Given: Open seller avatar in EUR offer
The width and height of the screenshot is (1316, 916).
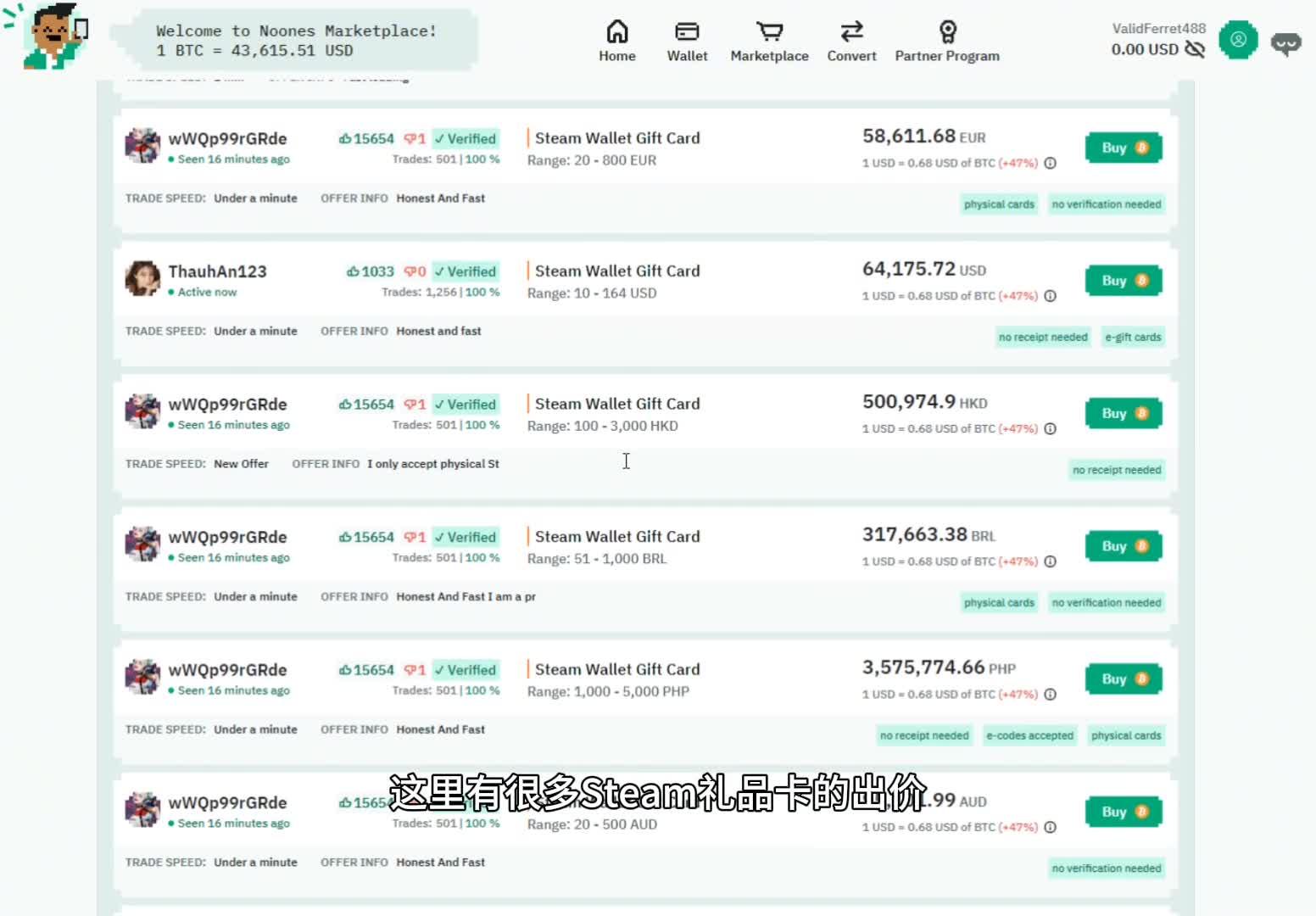Looking at the screenshot, I should click(142, 146).
